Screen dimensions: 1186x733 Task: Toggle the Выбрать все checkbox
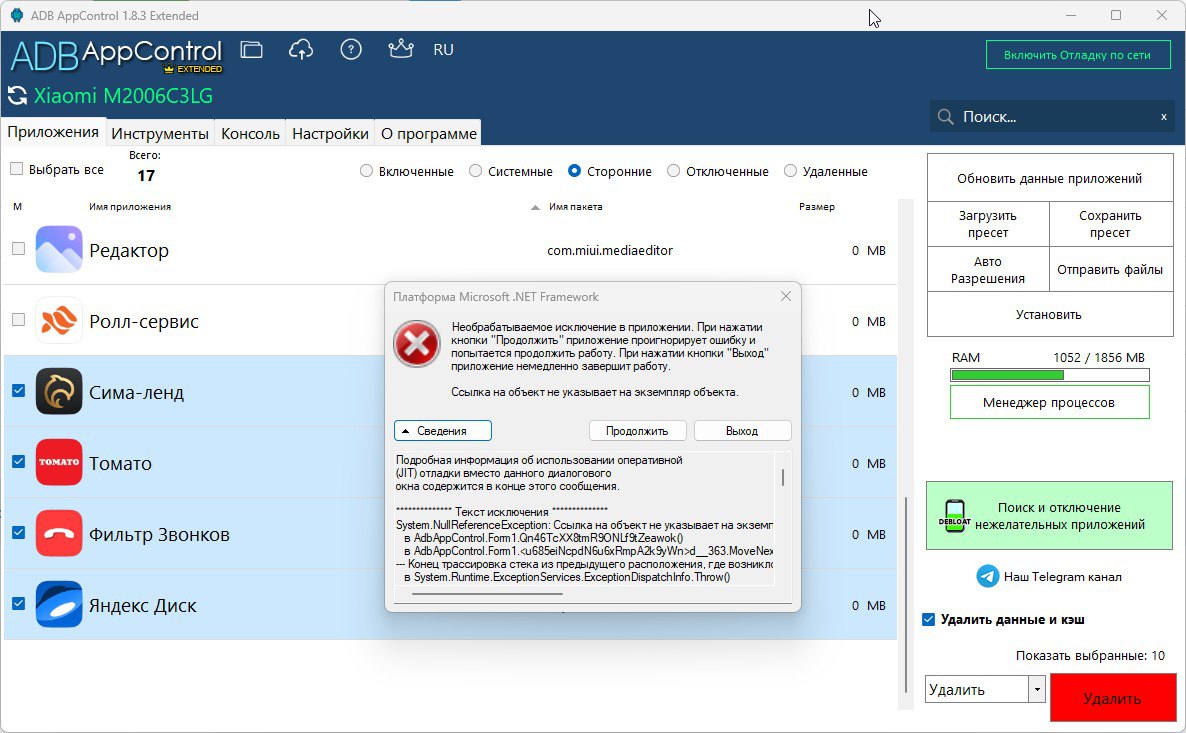point(17,169)
